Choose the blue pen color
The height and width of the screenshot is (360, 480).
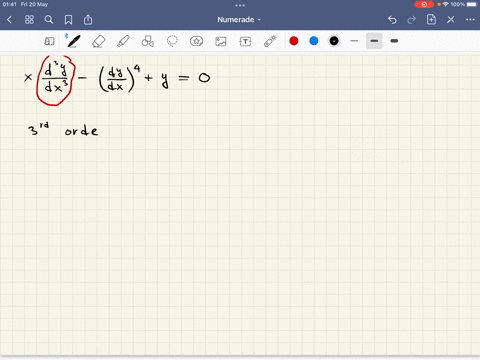pyautogui.click(x=314, y=41)
